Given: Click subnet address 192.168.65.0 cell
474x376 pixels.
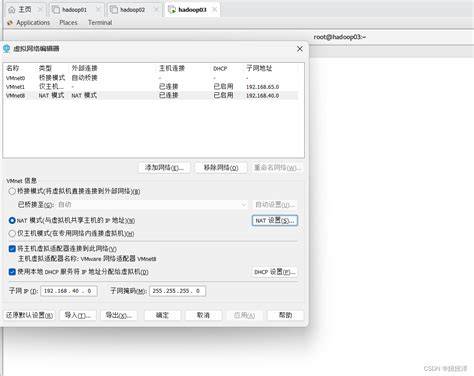Looking at the screenshot, I should tap(262, 87).
